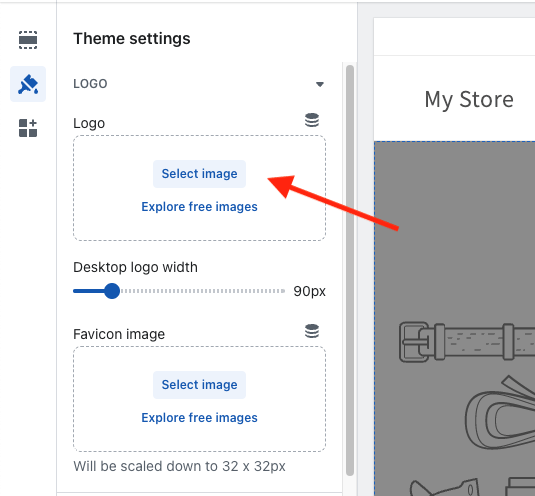Open the Sections icon in sidebar
The image size is (535, 496).
point(28,40)
